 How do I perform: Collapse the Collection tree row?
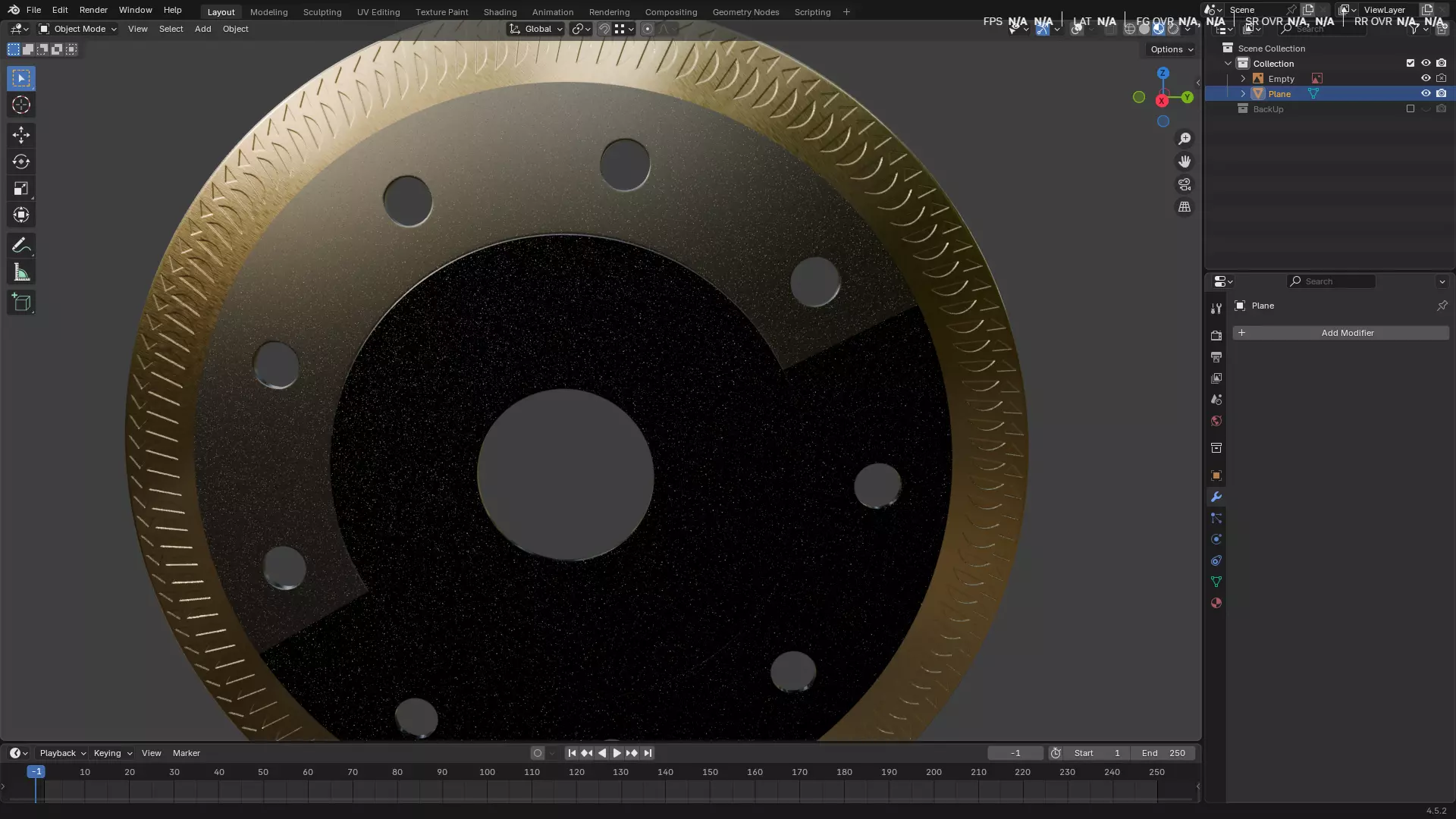click(x=1228, y=64)
